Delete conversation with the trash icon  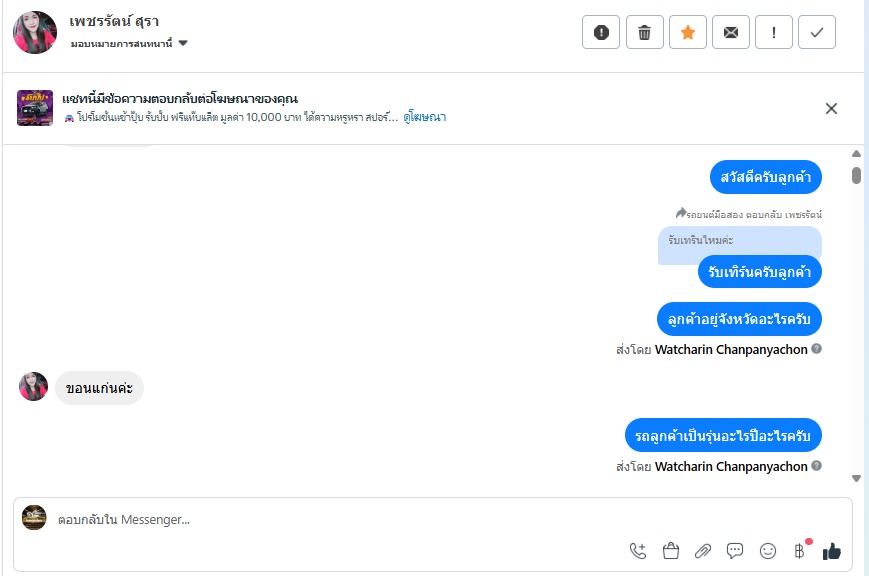645,32
